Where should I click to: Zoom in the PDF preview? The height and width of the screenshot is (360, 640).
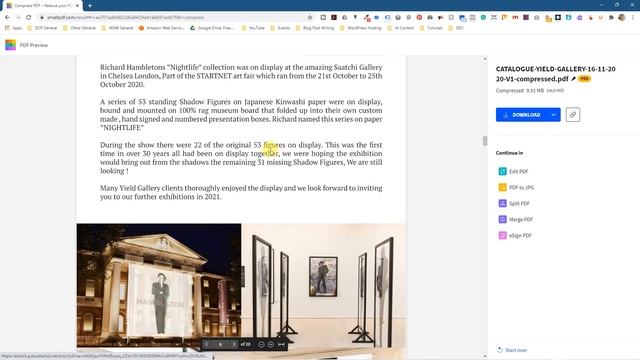(271, 344)
